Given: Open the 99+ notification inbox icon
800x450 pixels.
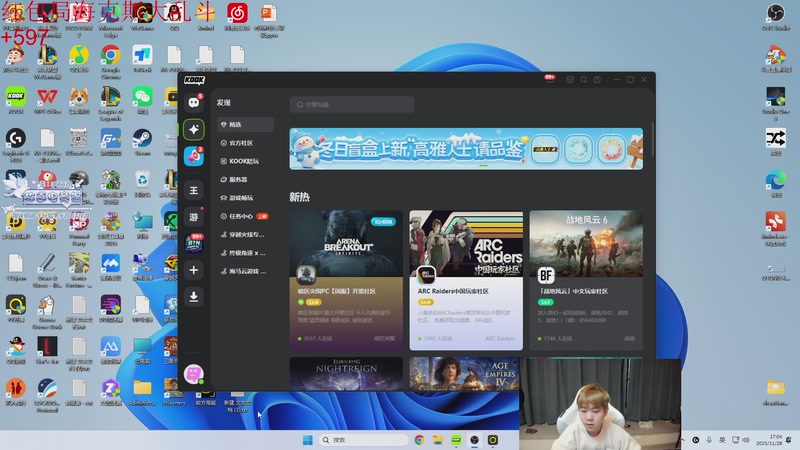Looking at the screenshot, I should pyautogui.click(x=549, y=79).
